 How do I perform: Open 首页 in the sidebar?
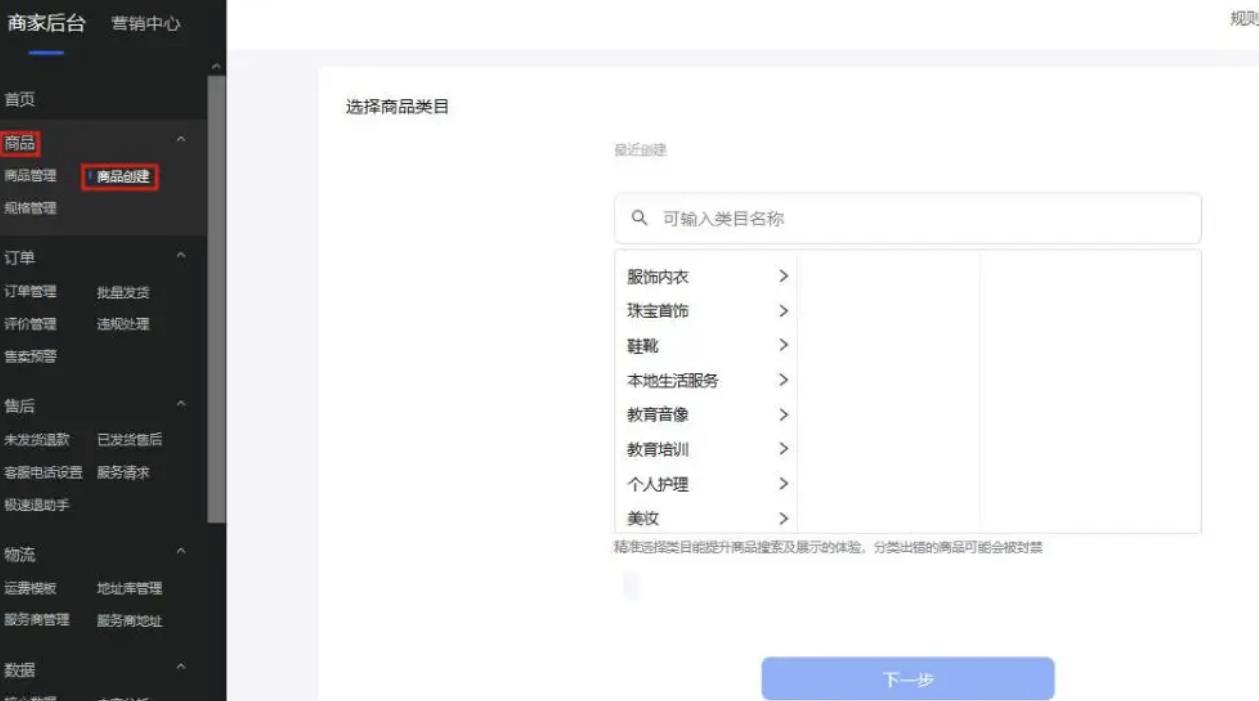(20, 99)
